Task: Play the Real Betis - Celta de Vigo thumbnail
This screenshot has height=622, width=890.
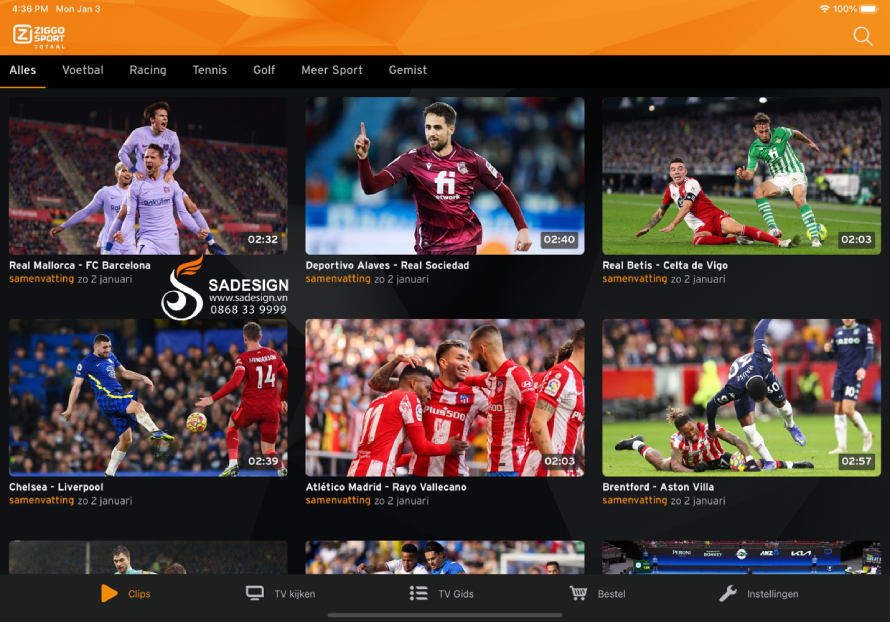Action: (x=741, y=175)
